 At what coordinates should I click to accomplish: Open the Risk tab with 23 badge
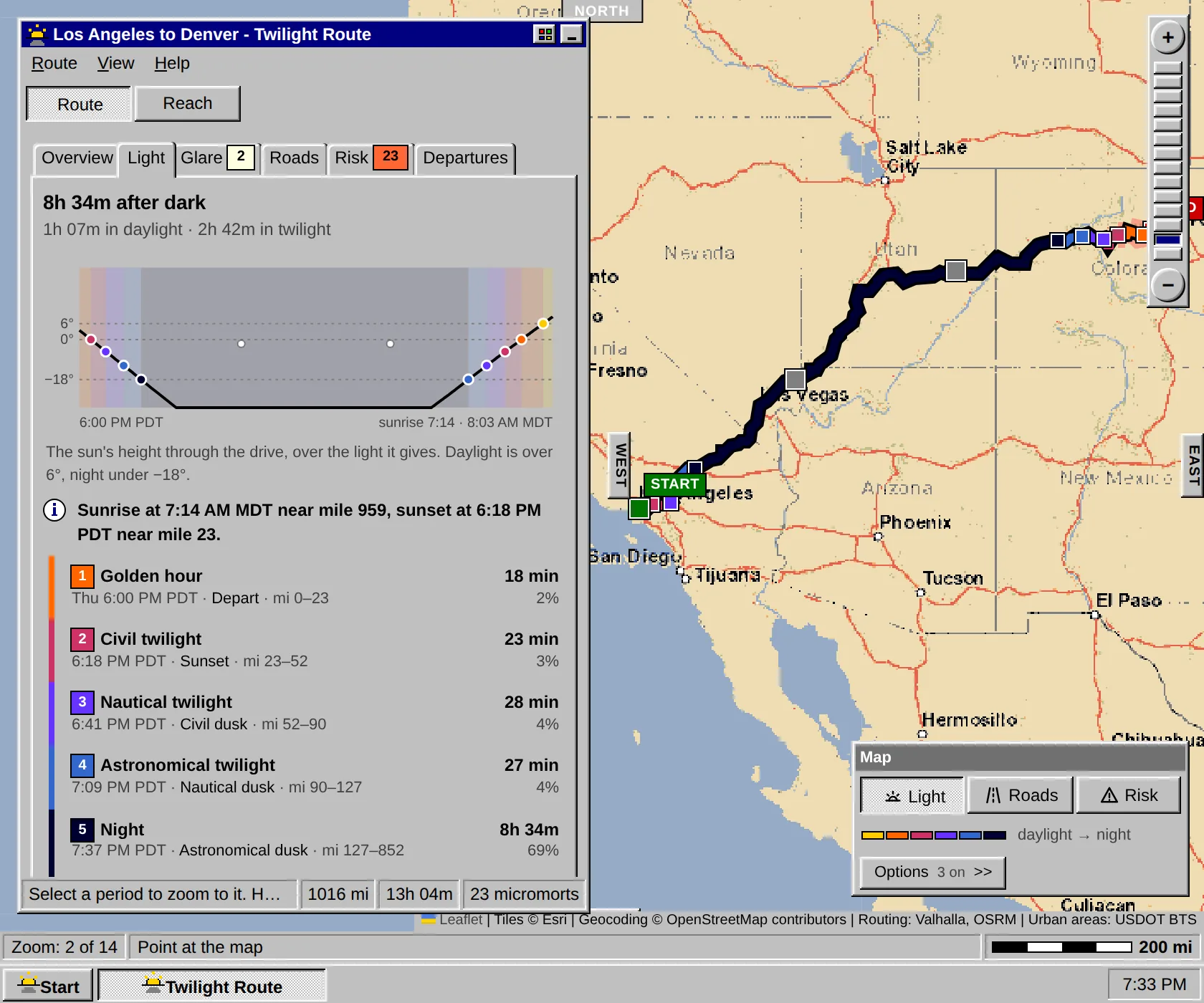pos(371,158)
